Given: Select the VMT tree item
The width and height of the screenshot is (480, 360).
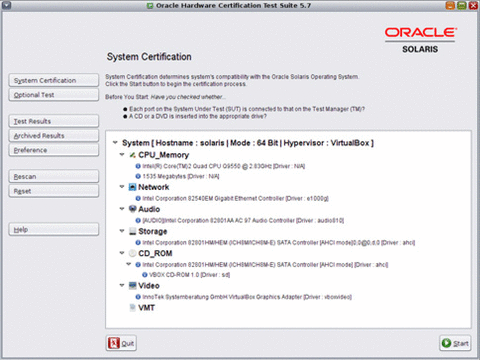Looking at the screenshot, I should pyautogui.click(x=146, y=308).
